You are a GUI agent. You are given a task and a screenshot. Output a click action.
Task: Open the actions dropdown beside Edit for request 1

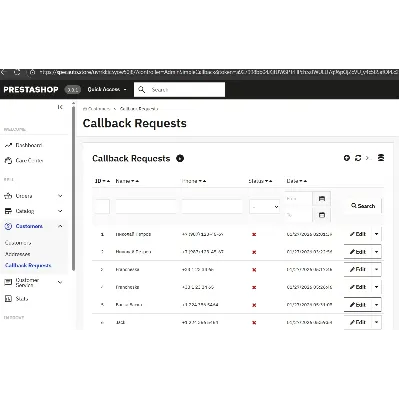pos(376,234)
